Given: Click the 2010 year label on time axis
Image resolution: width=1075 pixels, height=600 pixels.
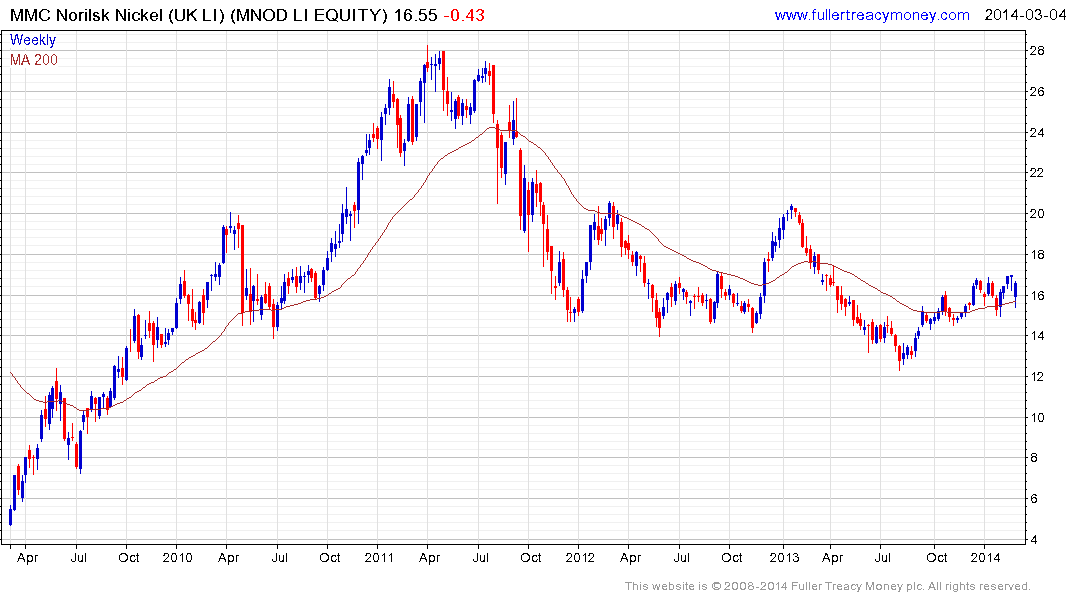Looking at the screenshot, I should [x=178, y=557].
